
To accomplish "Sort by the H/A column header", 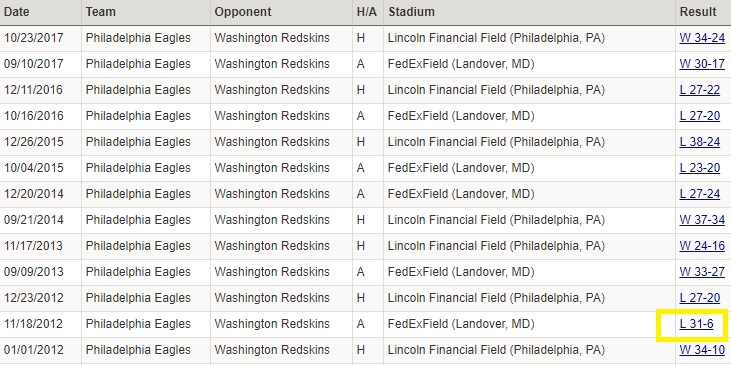I will pyautogui.click(x=366, y=12).
